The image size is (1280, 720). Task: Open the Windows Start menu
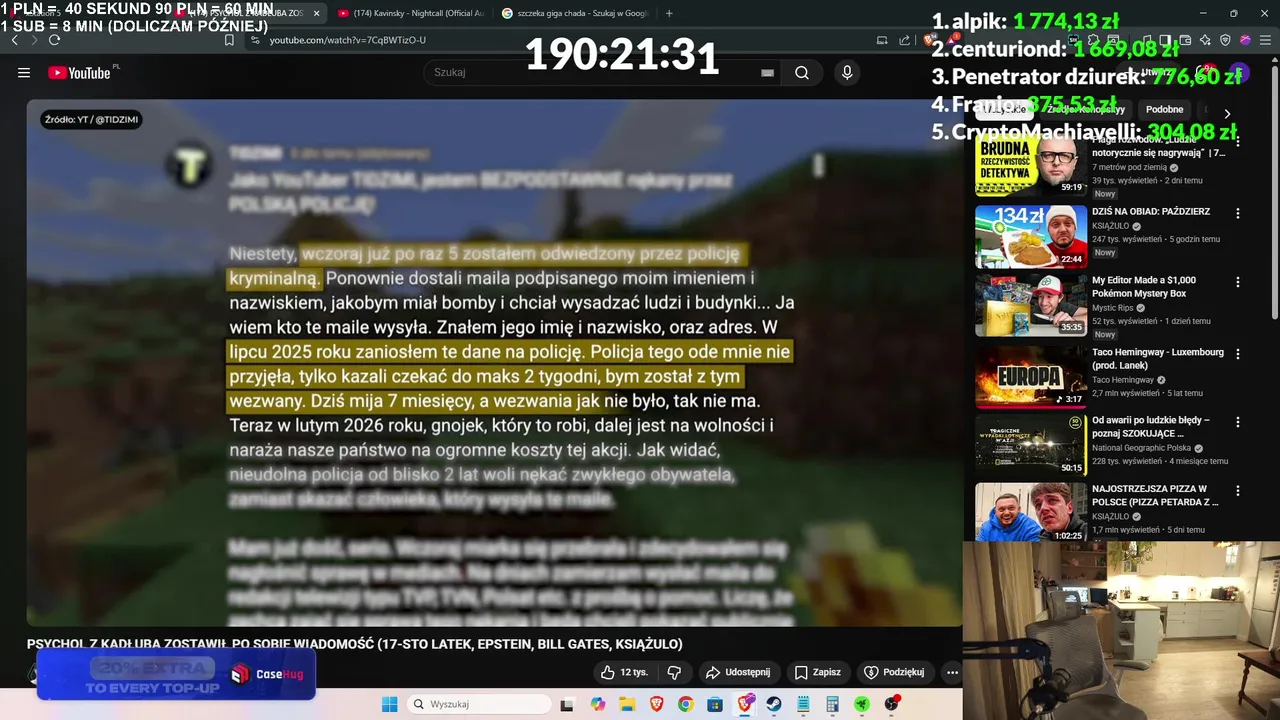(x=389, y=704)
